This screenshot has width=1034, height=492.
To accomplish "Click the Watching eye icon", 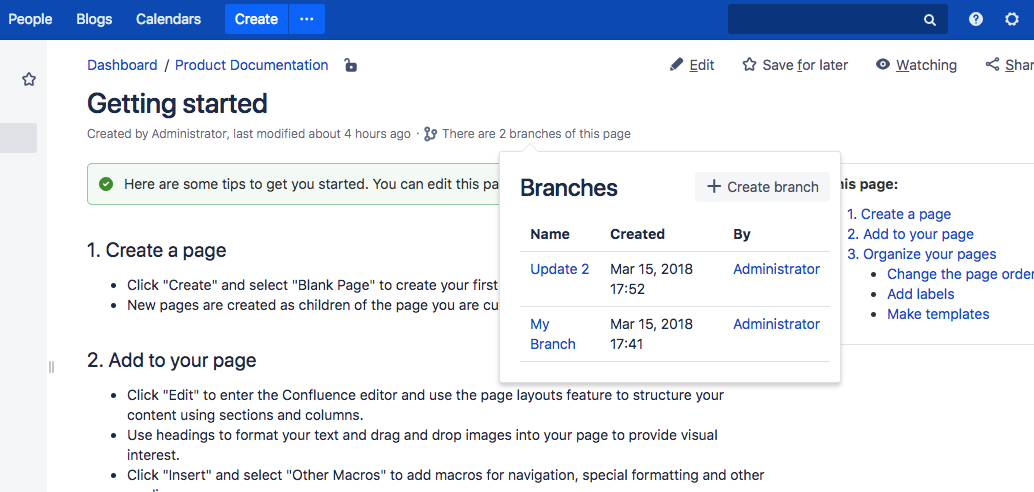I will (883, 64).
